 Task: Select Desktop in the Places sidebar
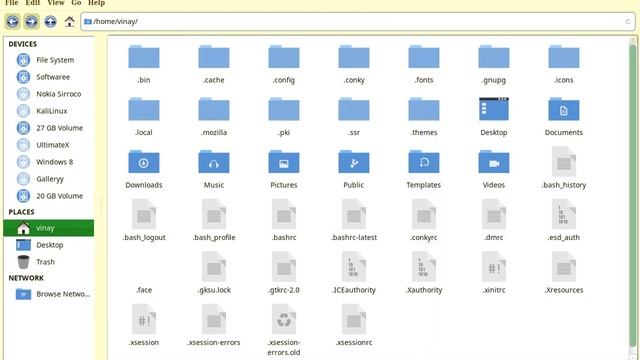(x=49, y=245)
